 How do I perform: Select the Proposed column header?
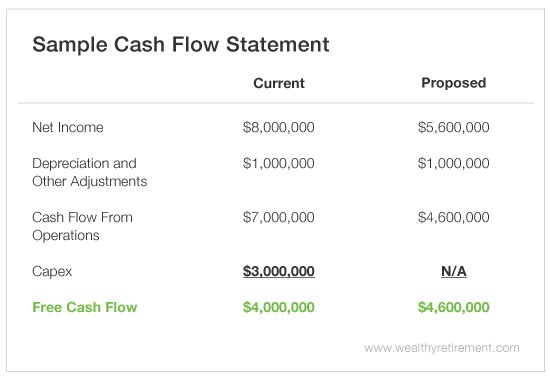[454, 83]
